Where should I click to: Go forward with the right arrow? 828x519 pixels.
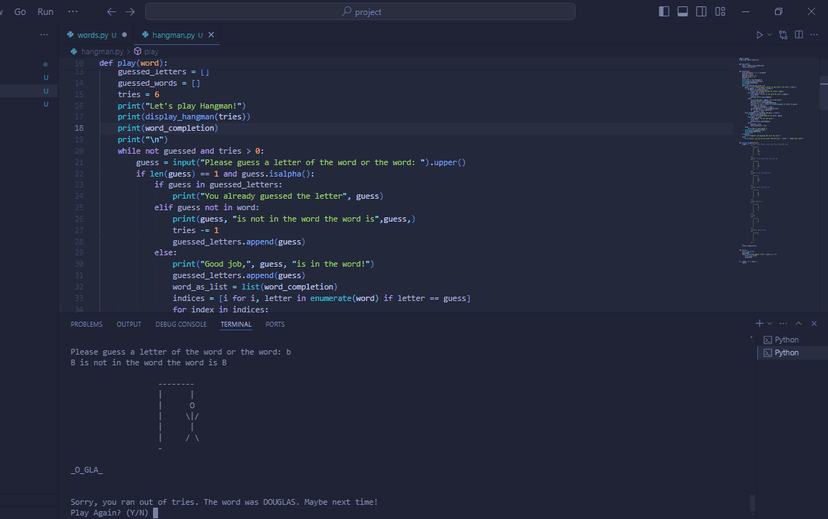(130, 12)
